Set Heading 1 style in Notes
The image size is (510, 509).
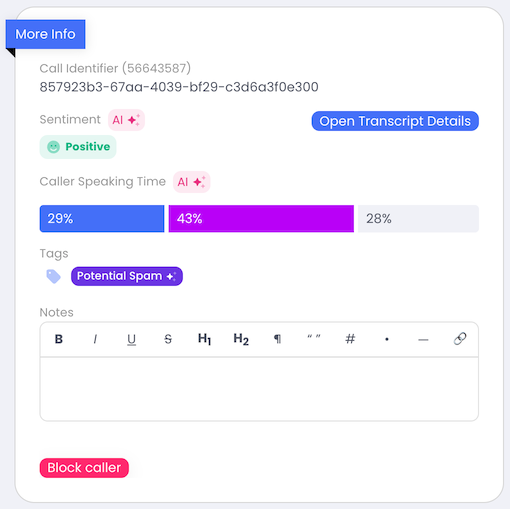click(204, 339)
